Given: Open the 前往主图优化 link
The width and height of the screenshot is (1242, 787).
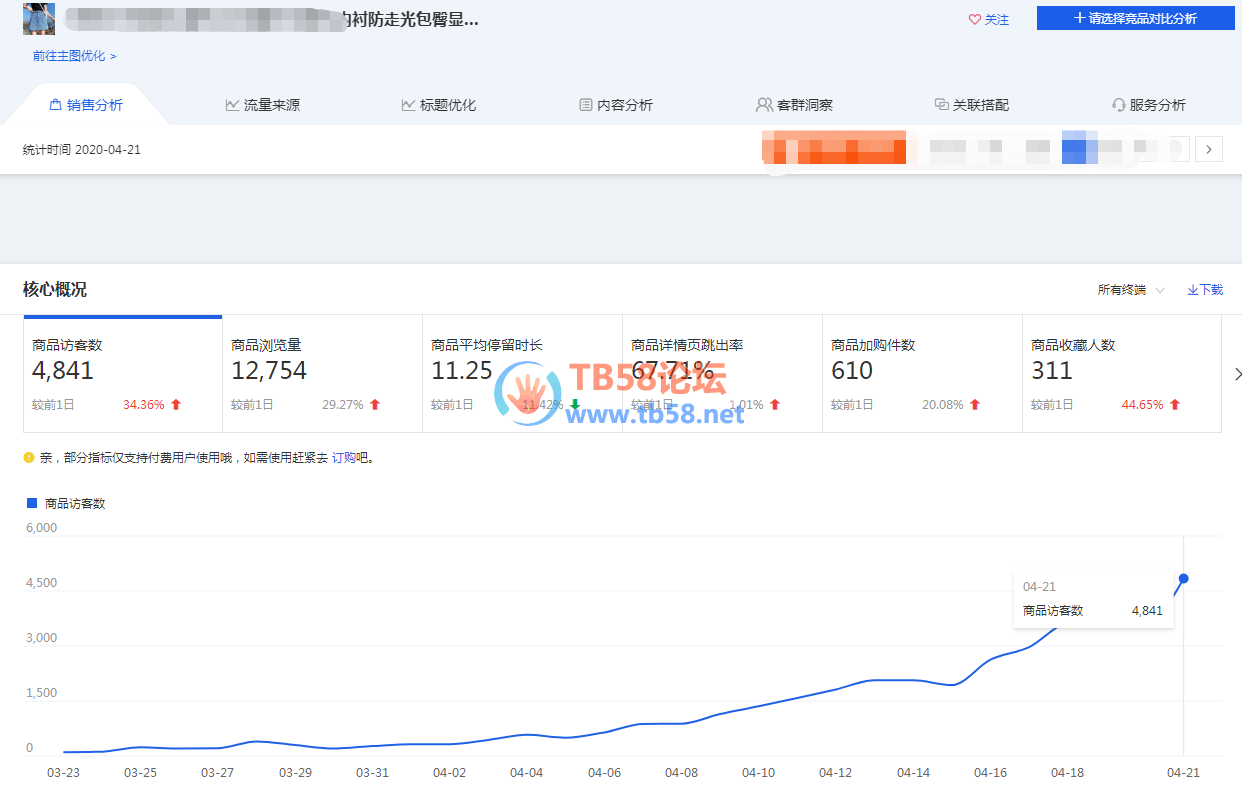Looking at the screenshot, I should pos(74,56).
